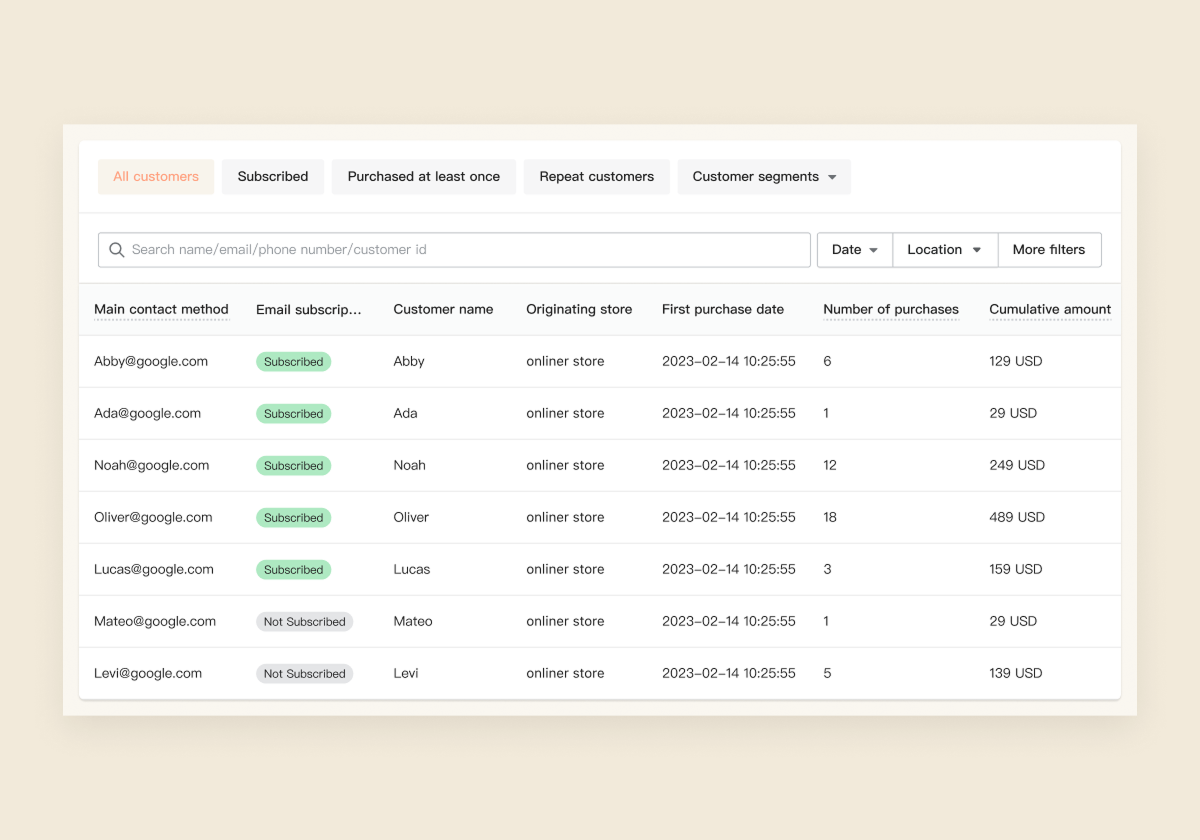Image resolution: width=1200 pixels, height=840 pixels.
Task: Click customer name Levi
Action: point(406,674)
